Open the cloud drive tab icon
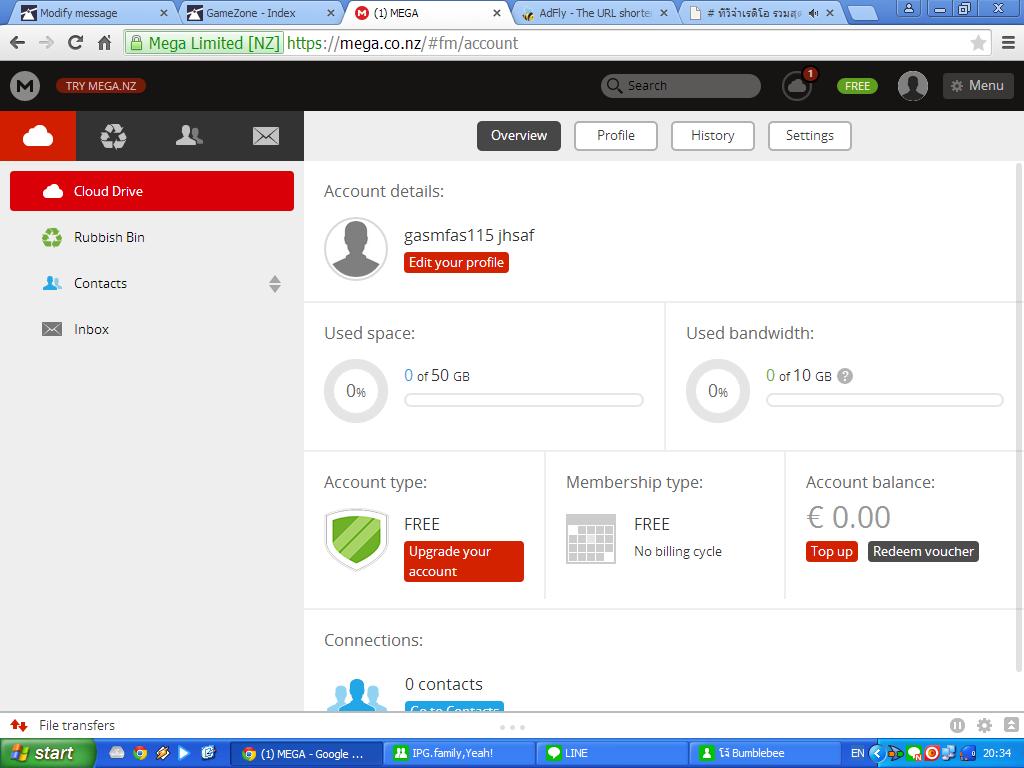1024x768 pixels. (x=38, y=136)
